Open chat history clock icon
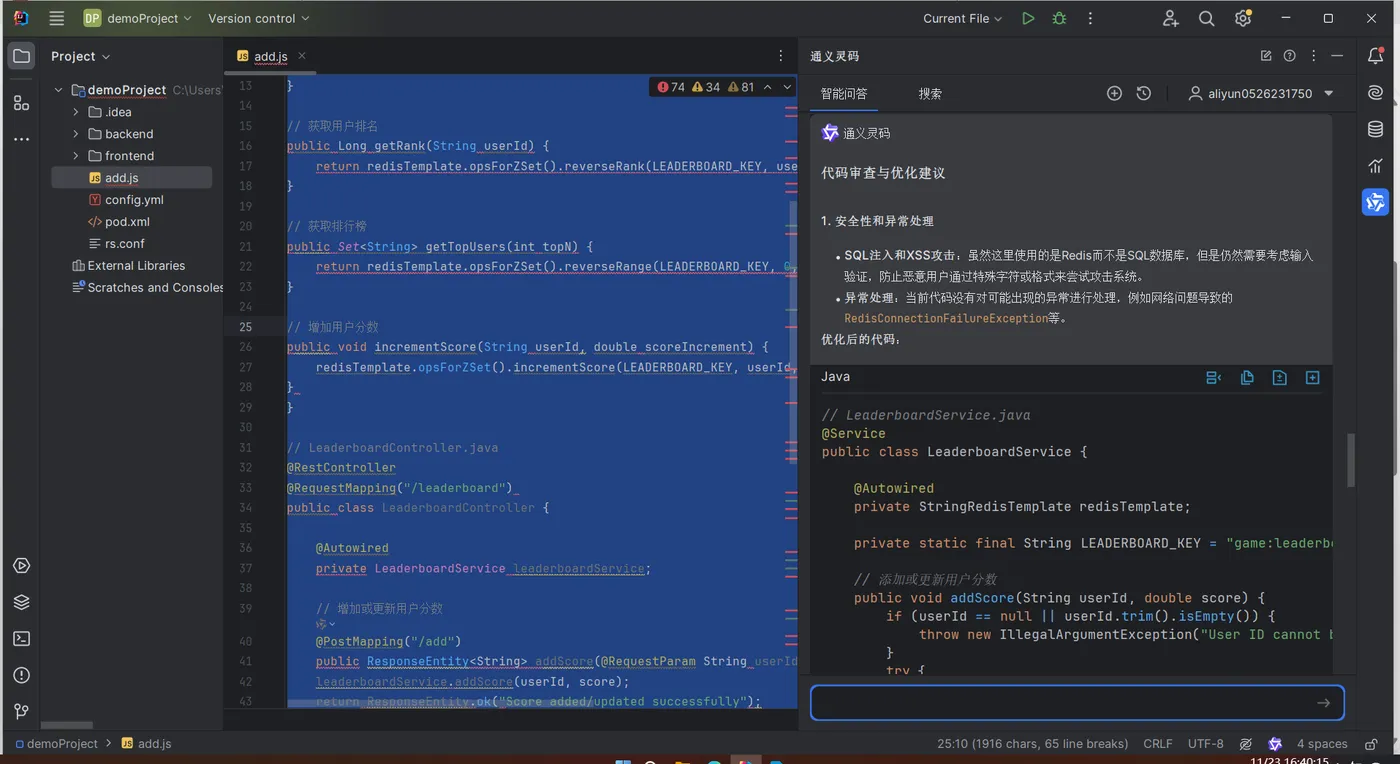This screenshot has width=1400, height=764. pyautogui.click(x=1144, y=93)
